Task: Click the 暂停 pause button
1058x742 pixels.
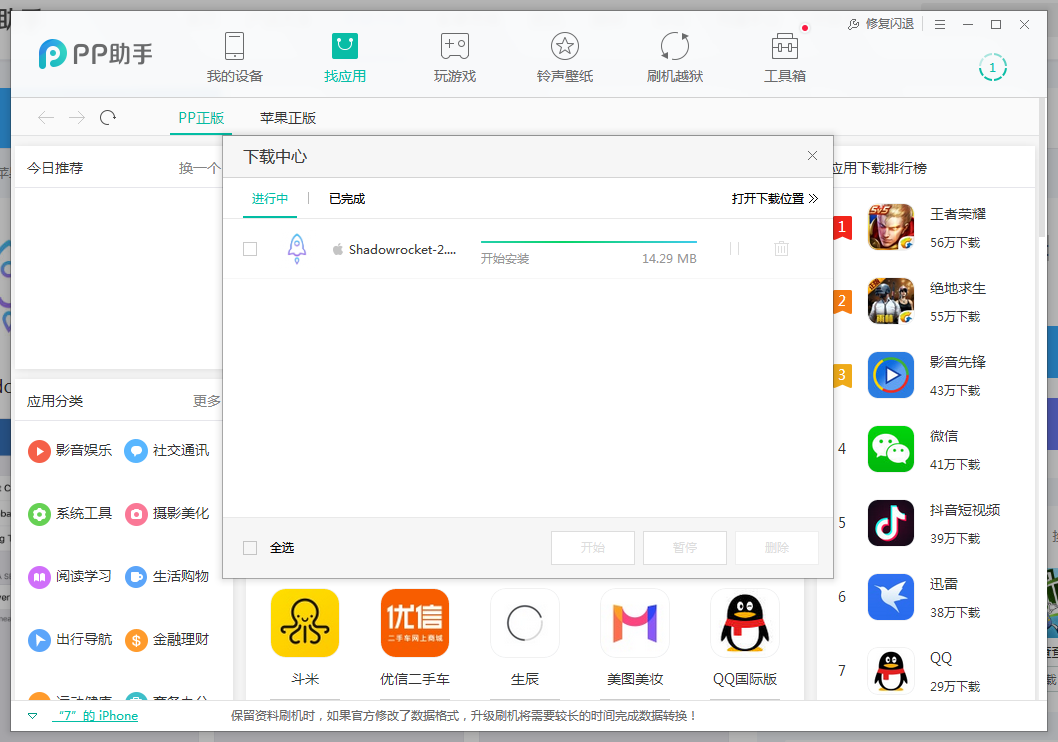Action: (x=685, y=548)
